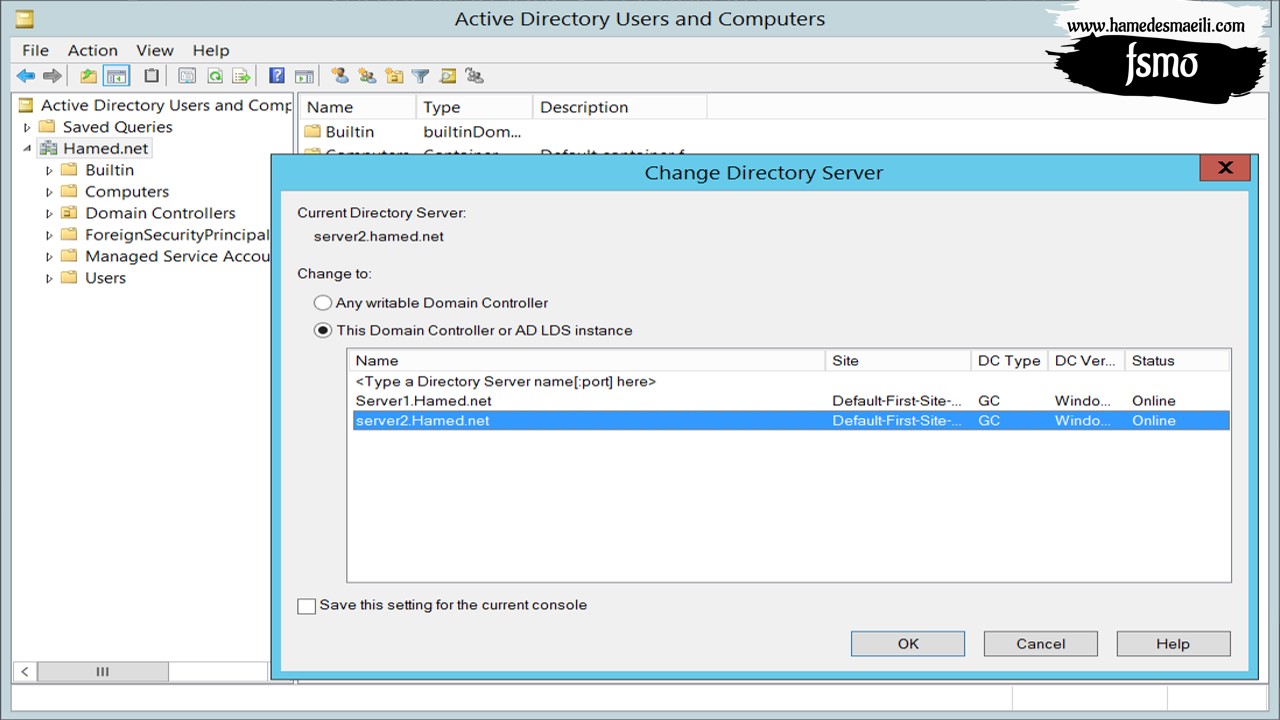This screenshot has width=1280, height=720.
Task: Open the View menu
Action: coord(155,50)
